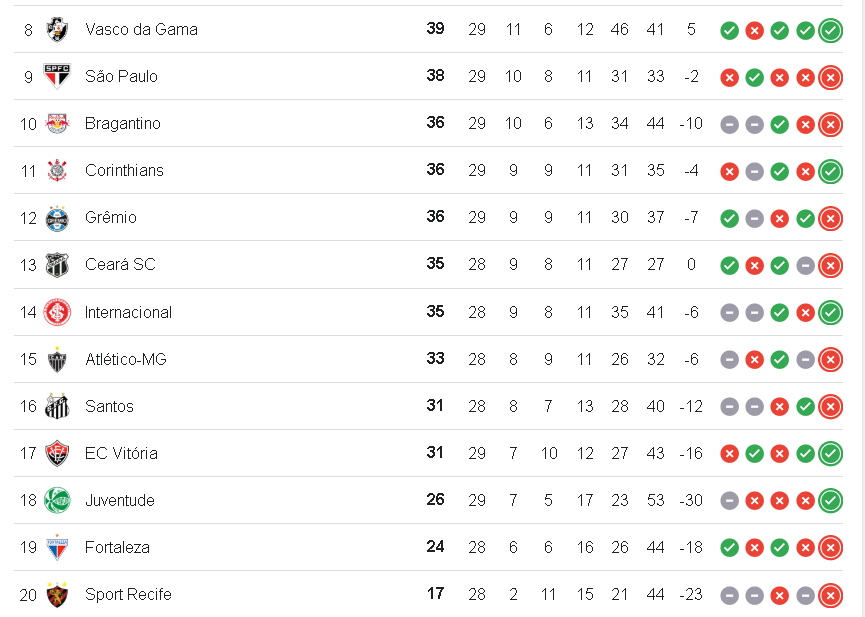Click the Bragantino club logo
The image size is (865, 617).
[57, 124]
